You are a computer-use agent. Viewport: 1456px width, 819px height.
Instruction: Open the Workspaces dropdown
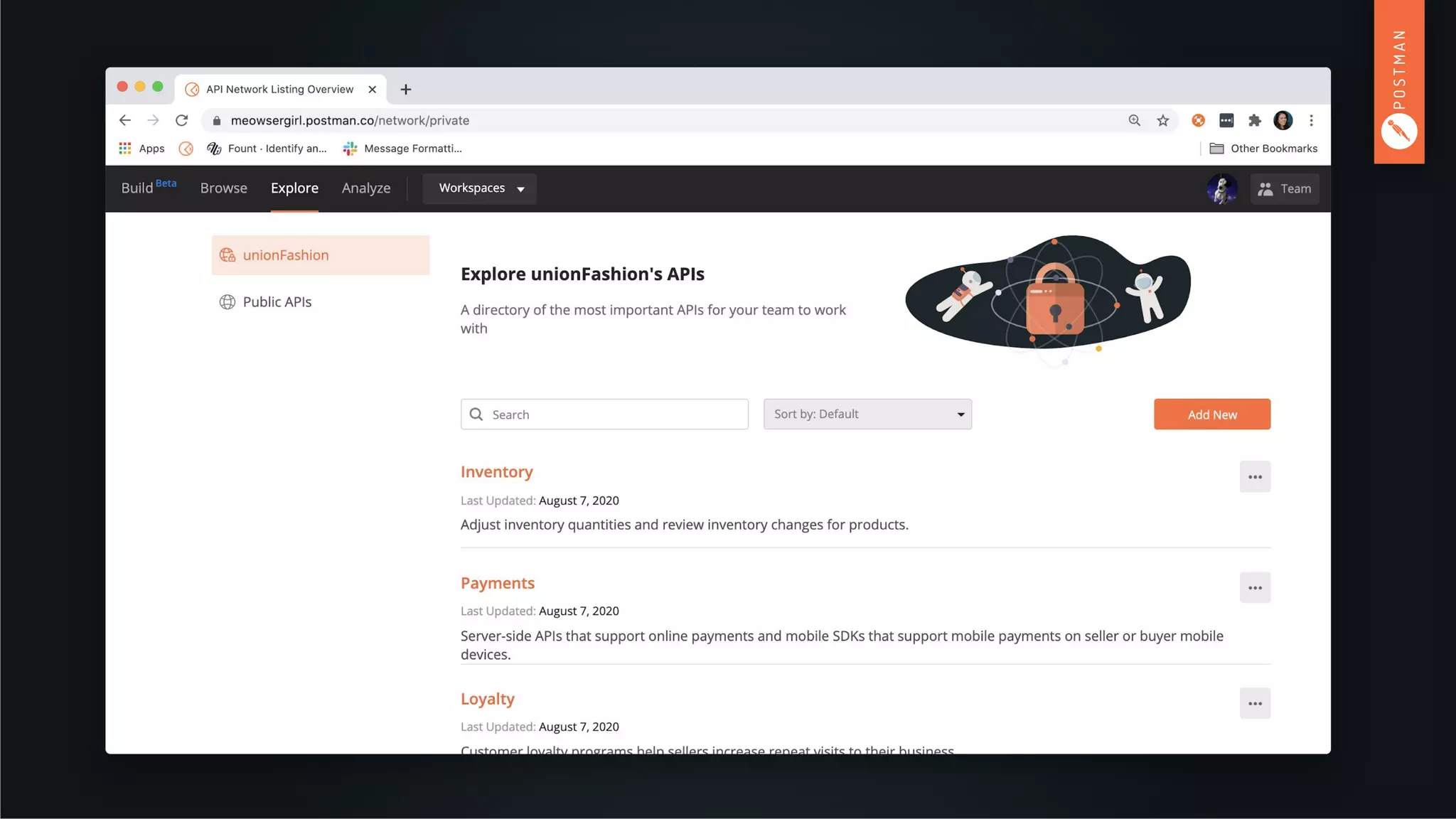[480, 188]
